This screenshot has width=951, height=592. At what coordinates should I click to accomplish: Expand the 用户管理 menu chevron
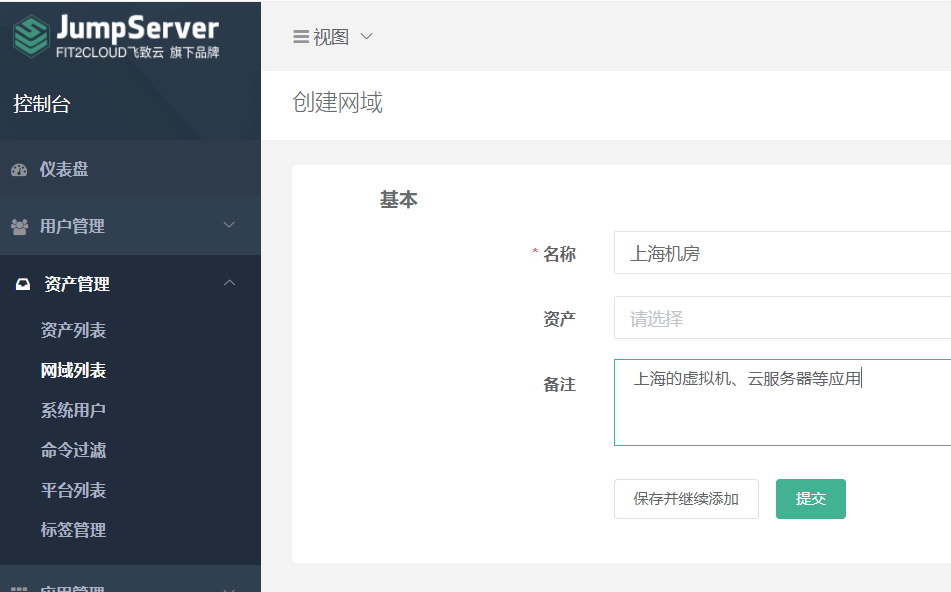[229, 225]
